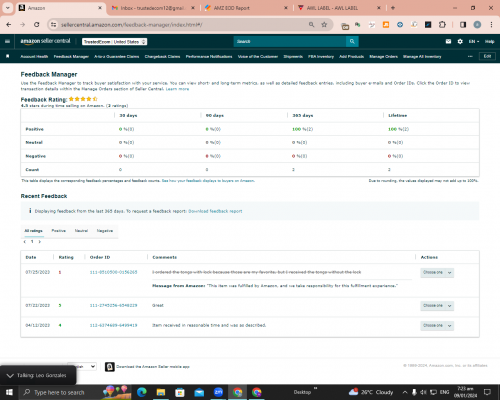This screenshot has width=500, height=400.
Task: Open Account Health in the favorites bar
Action: 34,56
